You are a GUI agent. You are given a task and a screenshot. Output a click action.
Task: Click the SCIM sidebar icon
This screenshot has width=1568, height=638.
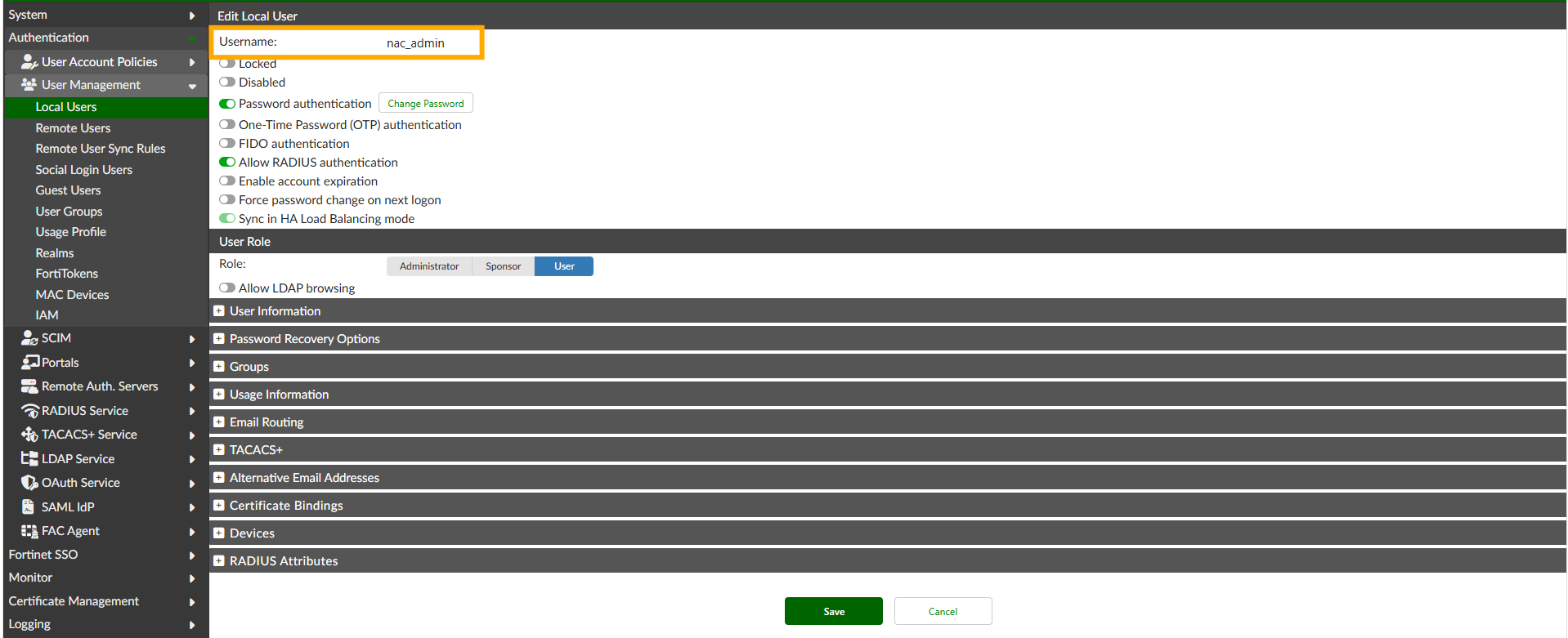click(x=29, y=338)
